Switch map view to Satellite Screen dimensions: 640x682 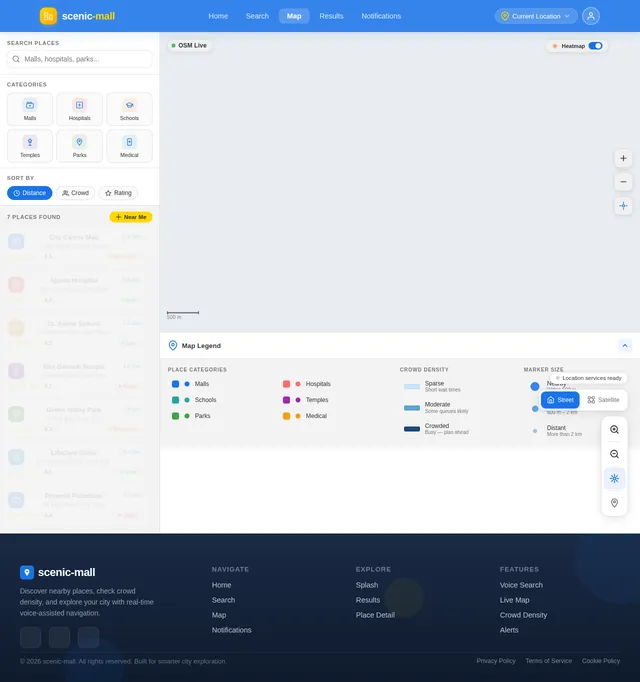point(603,400)
